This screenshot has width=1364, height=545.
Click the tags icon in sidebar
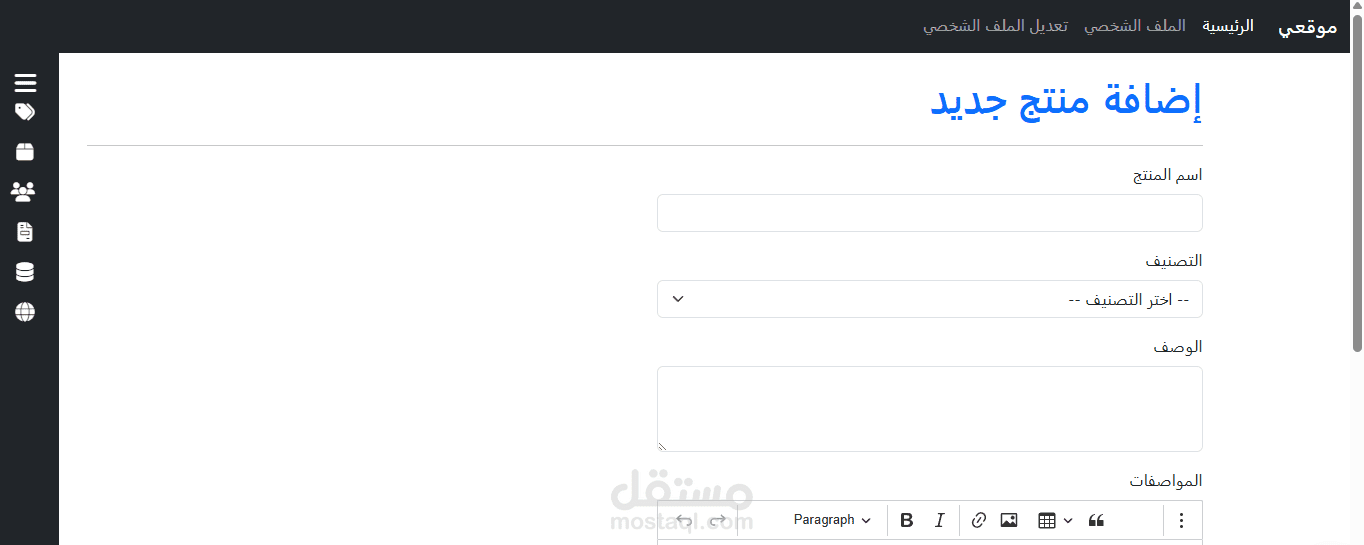(25, 112)
